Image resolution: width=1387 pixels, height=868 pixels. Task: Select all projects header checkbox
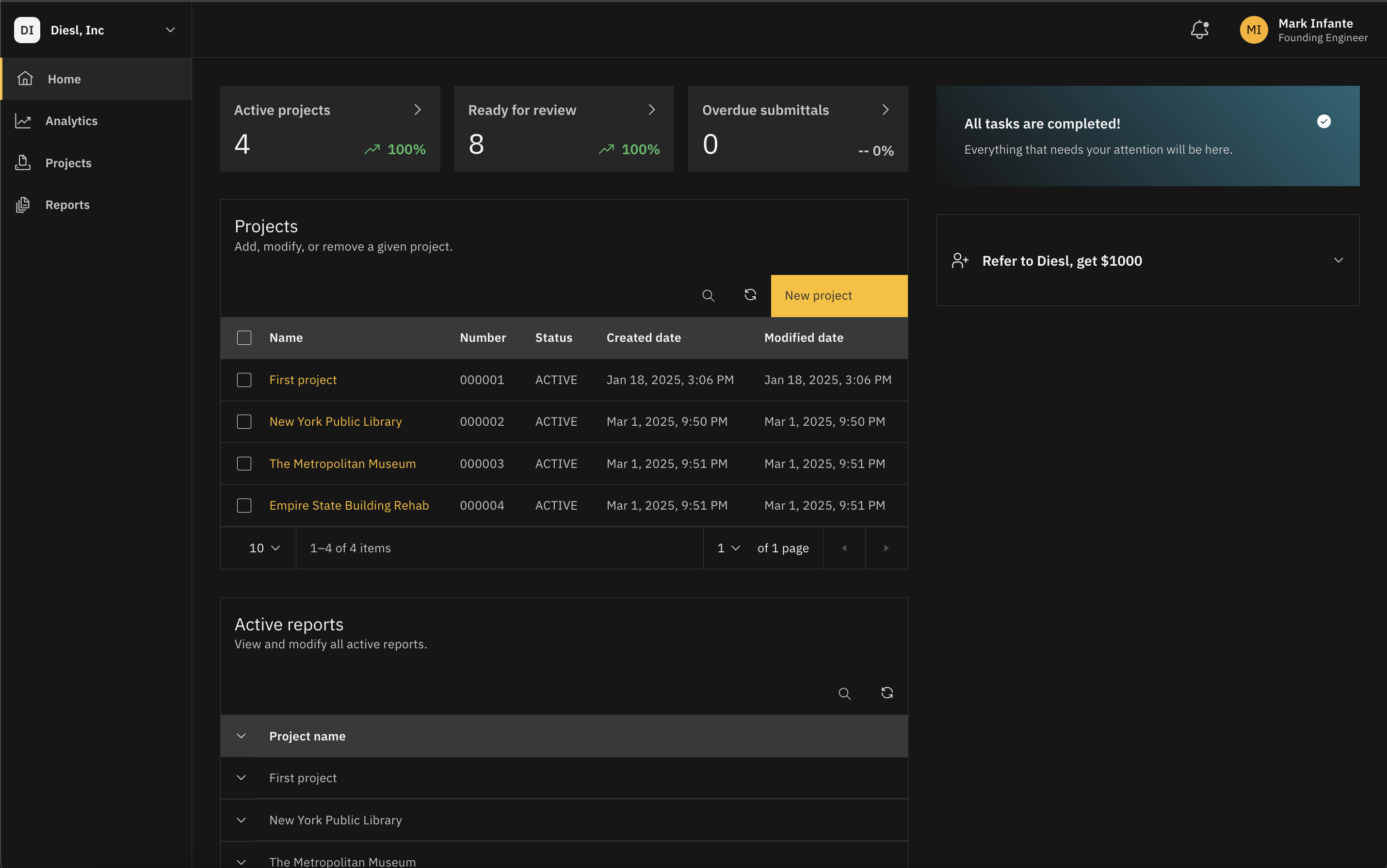click(x=244, y=338)
